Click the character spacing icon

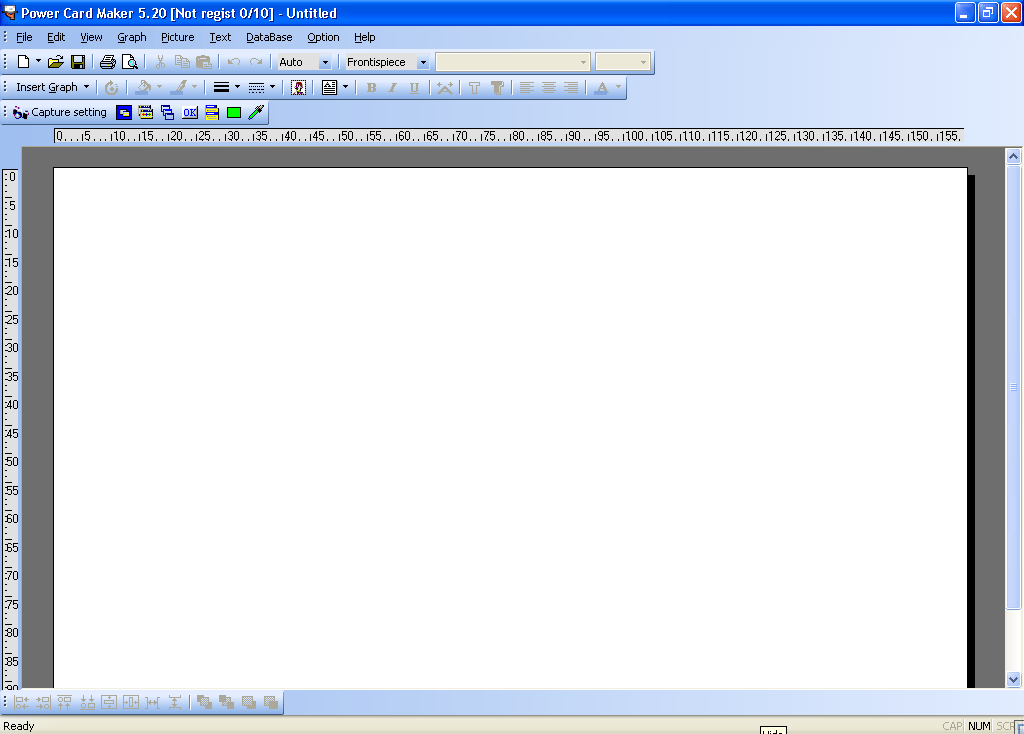click(x=445, y=87)
